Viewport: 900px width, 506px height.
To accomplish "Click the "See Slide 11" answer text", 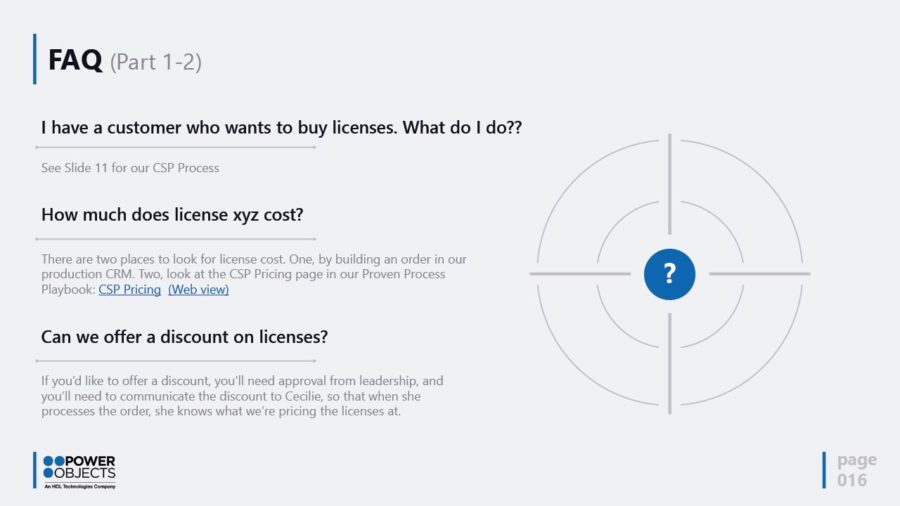I will 130,168.
